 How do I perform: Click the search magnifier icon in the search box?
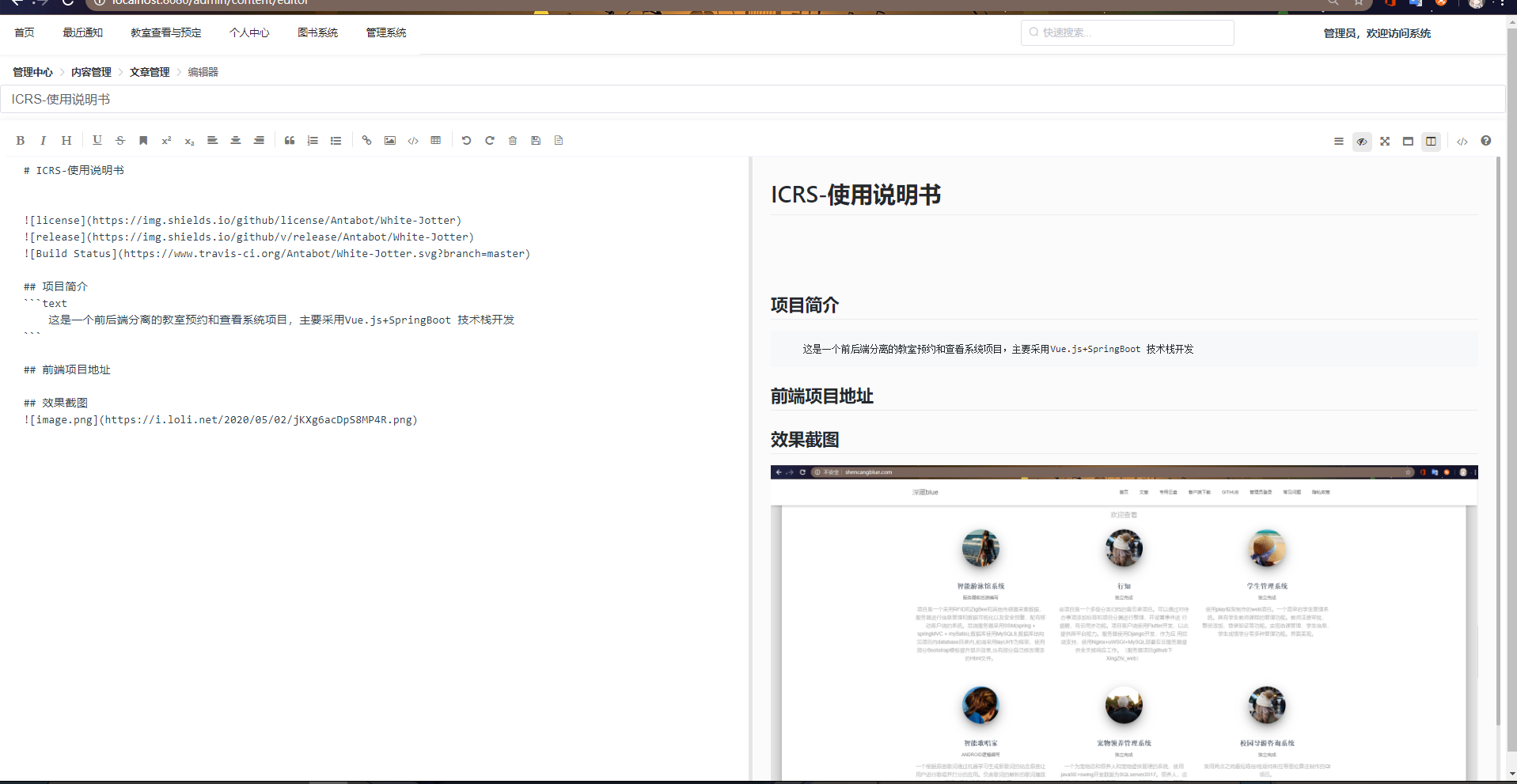coord(1033,32)
